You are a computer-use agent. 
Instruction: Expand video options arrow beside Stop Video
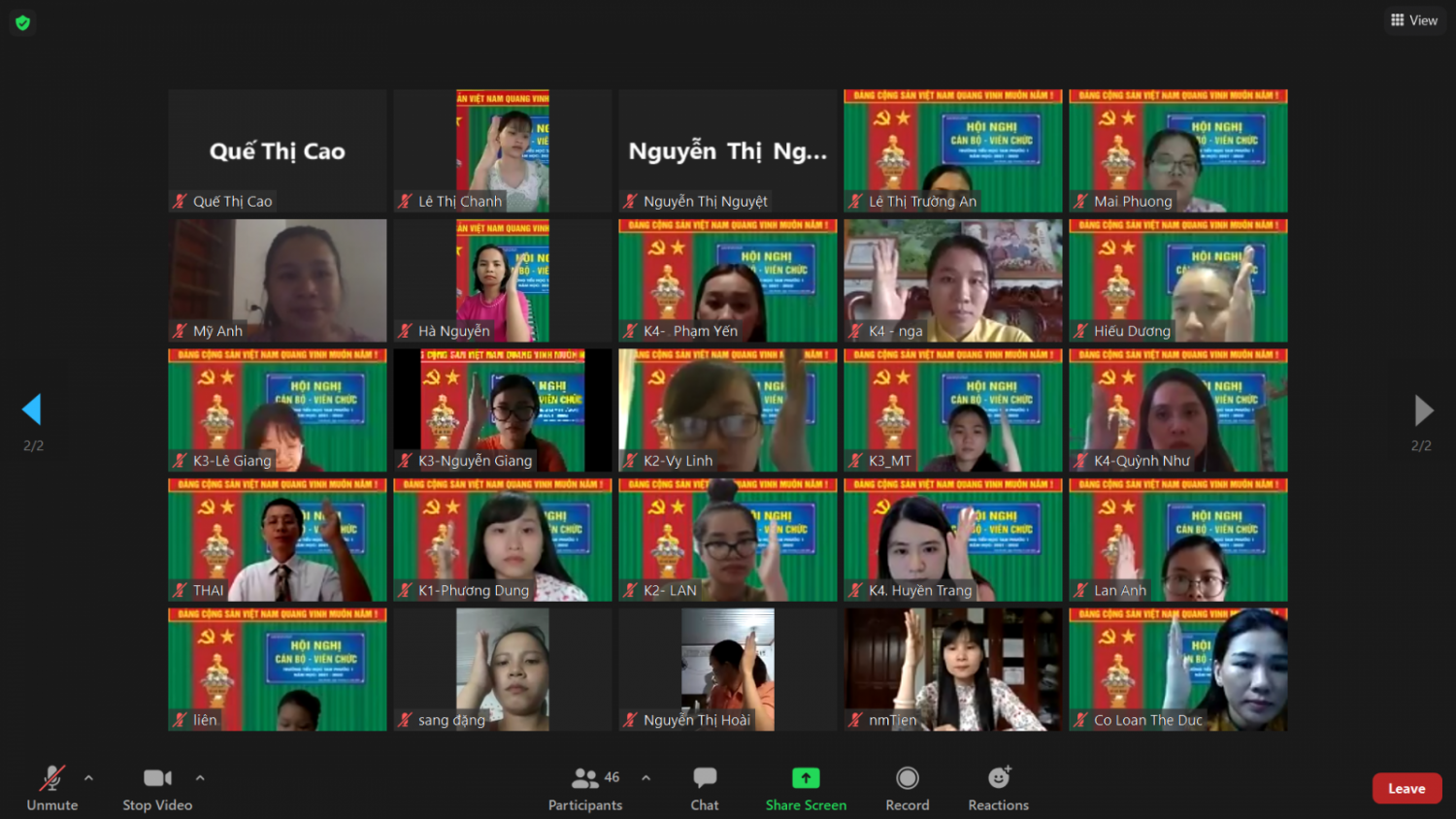click(200, 777)
